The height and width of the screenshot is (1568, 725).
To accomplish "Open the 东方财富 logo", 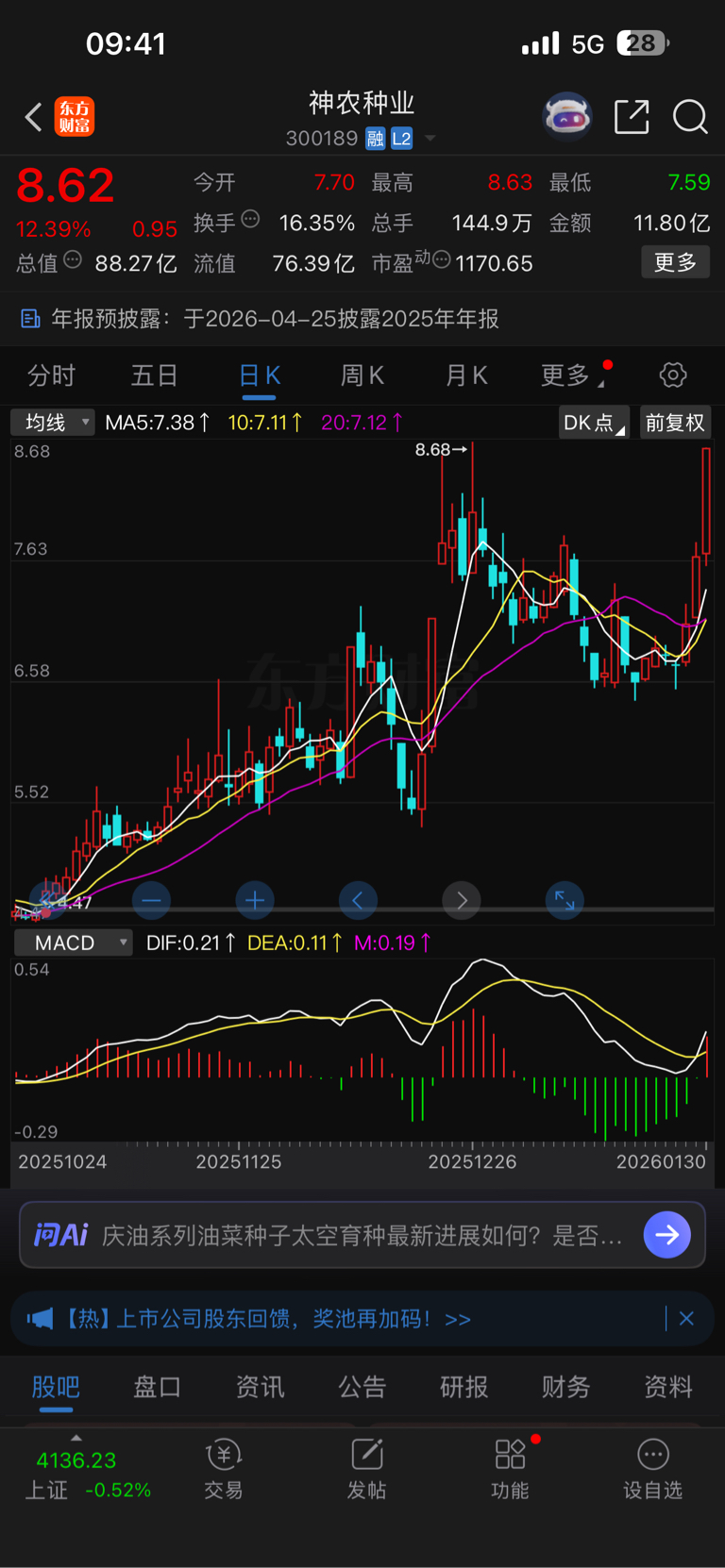I will point(75,117).
